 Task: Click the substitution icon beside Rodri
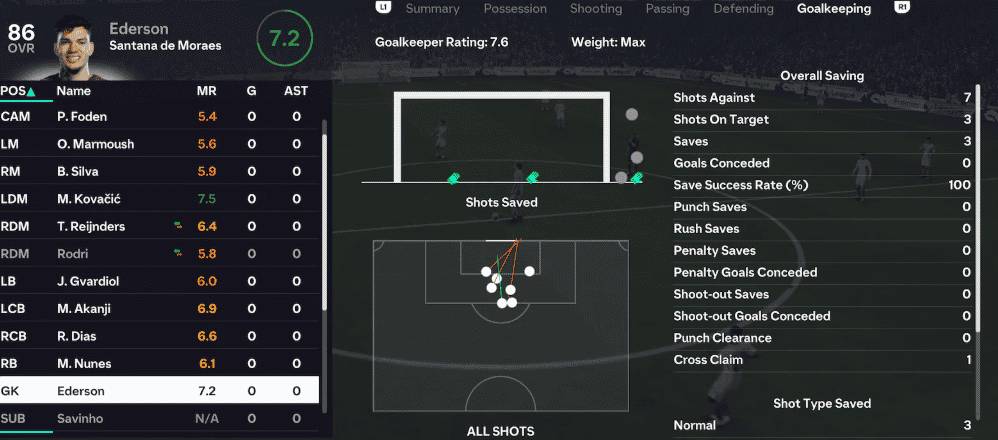178,254
